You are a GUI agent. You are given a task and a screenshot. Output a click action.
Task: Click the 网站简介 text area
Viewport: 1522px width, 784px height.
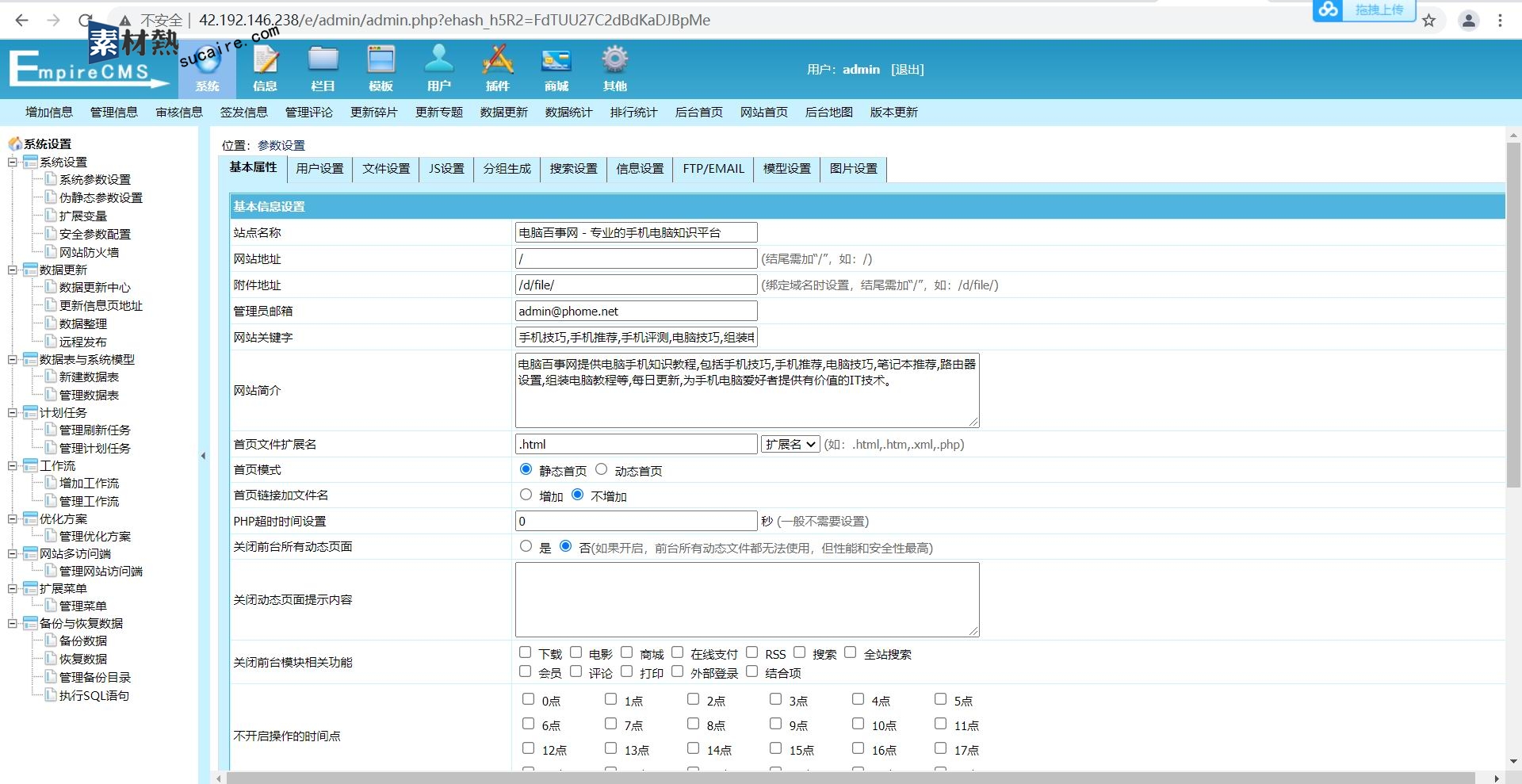pyautogui.click(x=747, y=390)
